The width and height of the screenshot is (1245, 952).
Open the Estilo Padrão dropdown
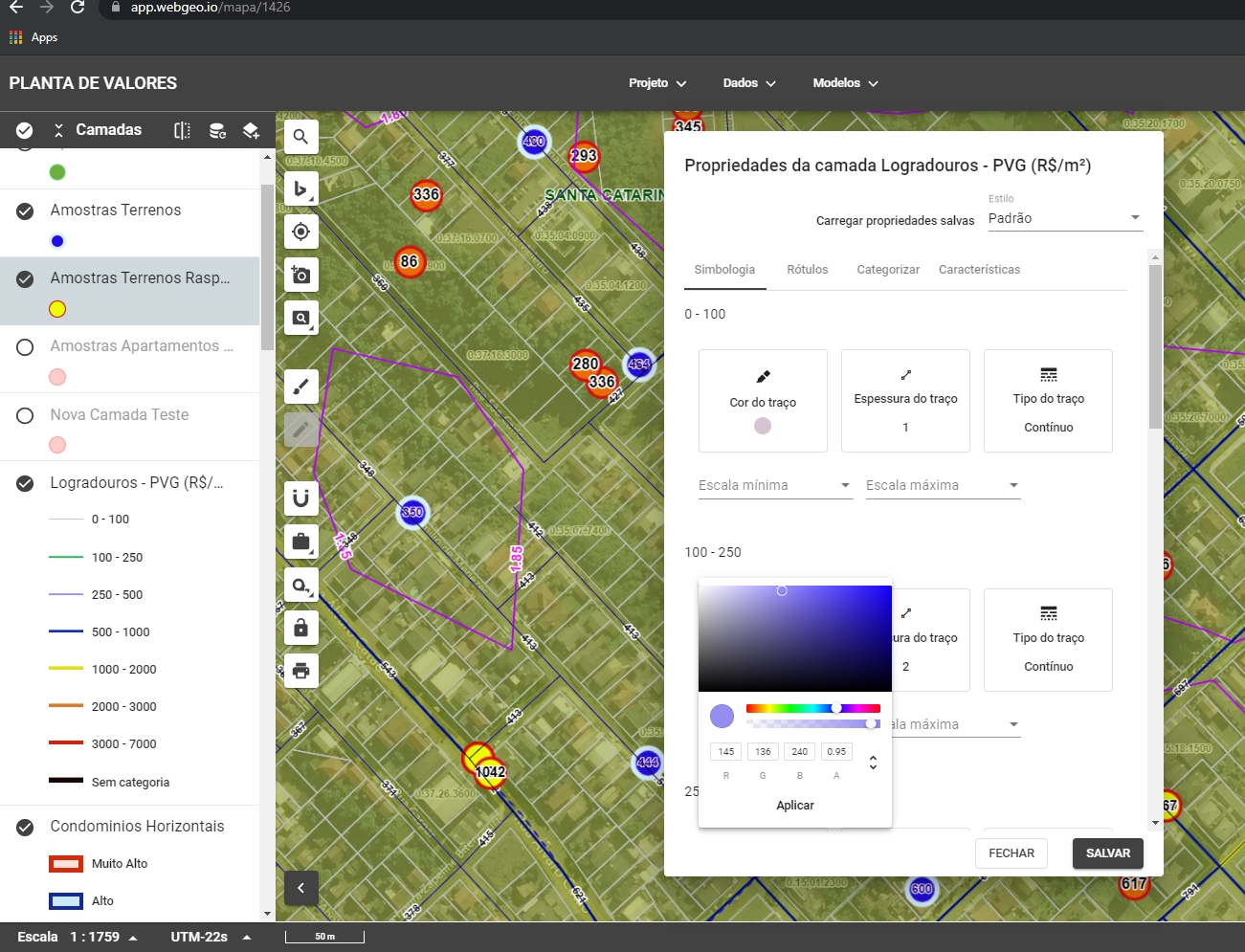[1064, 218]
